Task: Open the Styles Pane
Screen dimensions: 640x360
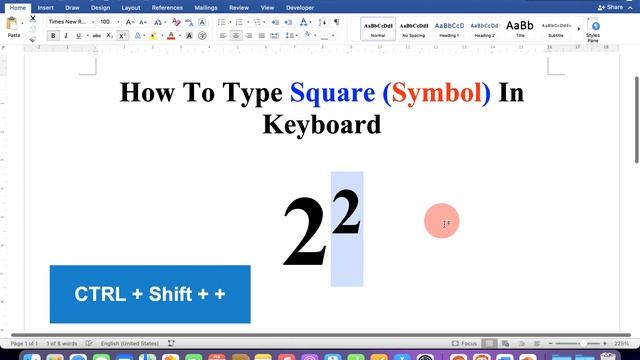Action: coord(593,30)
